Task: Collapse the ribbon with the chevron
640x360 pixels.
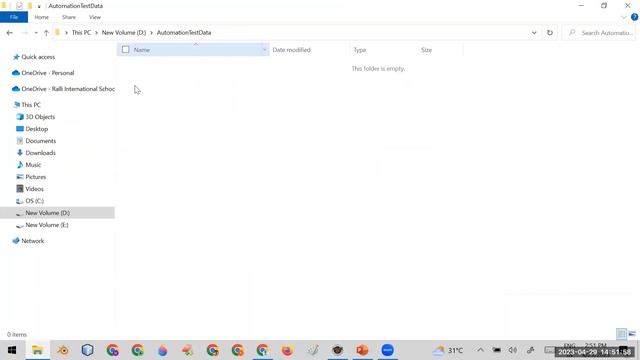Action: 623,17
